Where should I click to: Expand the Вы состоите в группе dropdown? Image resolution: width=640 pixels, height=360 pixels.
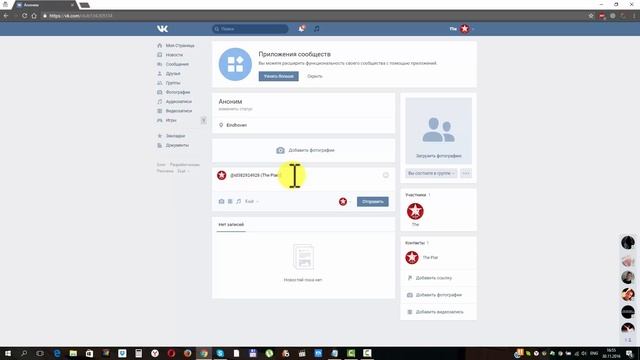tap(431, 173)
